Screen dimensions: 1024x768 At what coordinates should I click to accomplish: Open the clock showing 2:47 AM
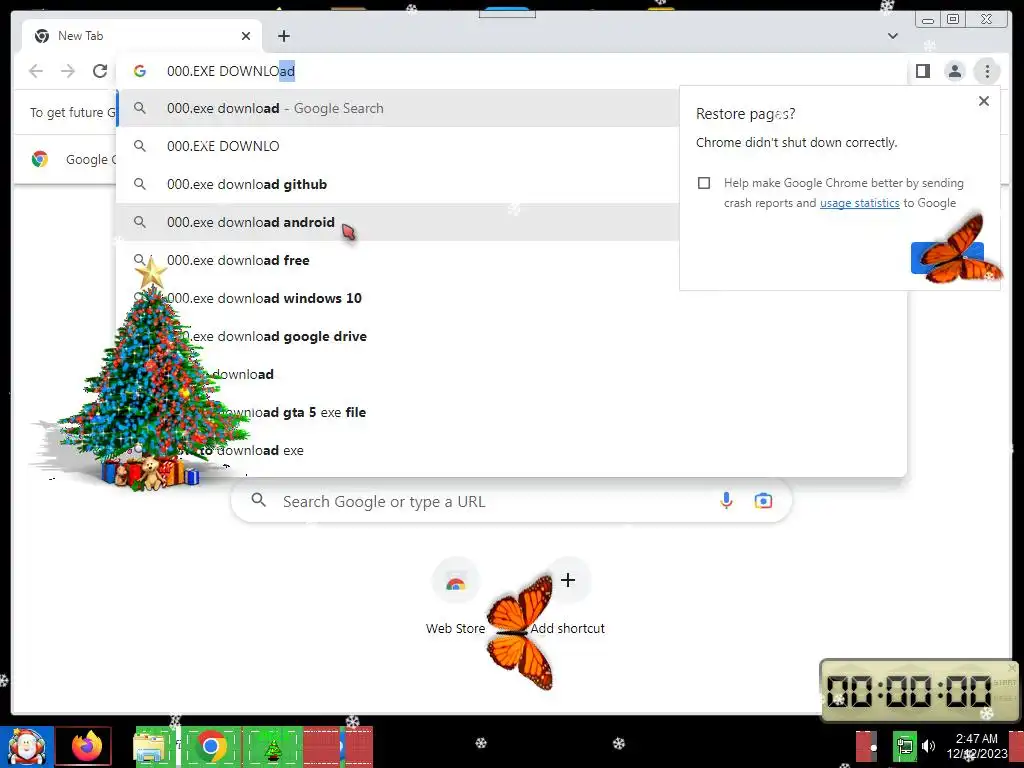[x=977, y=746]
